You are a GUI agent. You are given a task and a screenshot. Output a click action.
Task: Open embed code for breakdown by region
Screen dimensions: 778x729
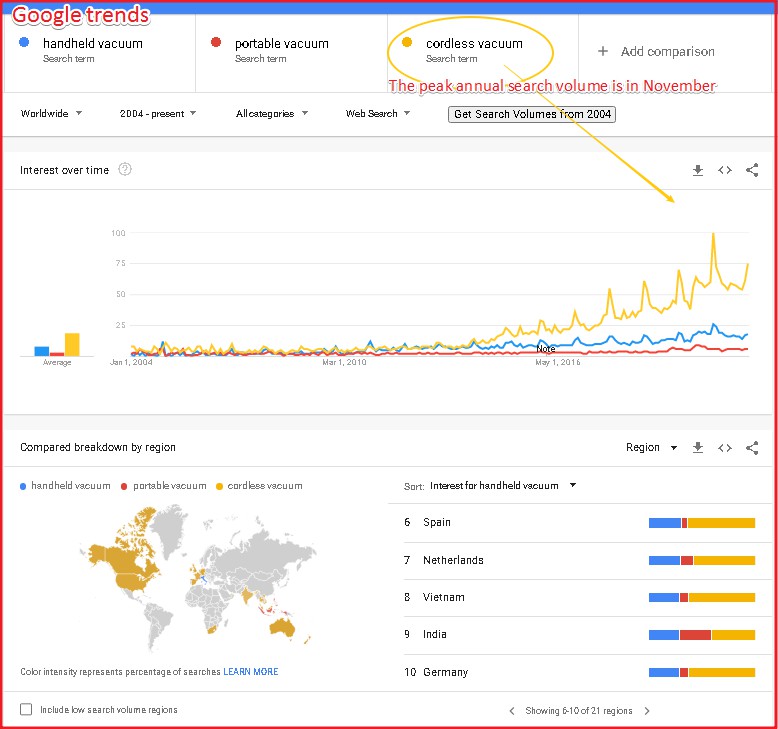click(x=724, y=448)
